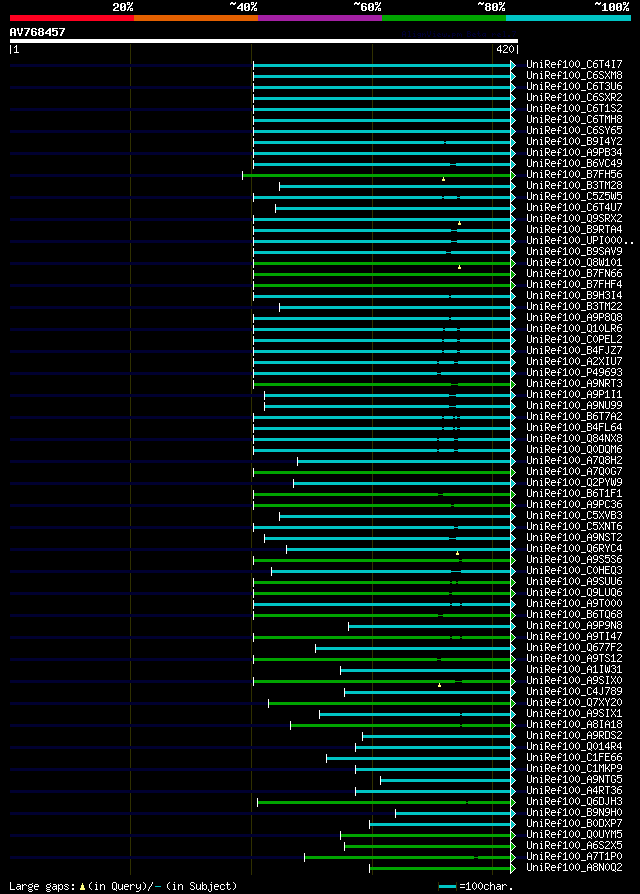Click UniRef100_C4J789 text

tap(574, 691)
